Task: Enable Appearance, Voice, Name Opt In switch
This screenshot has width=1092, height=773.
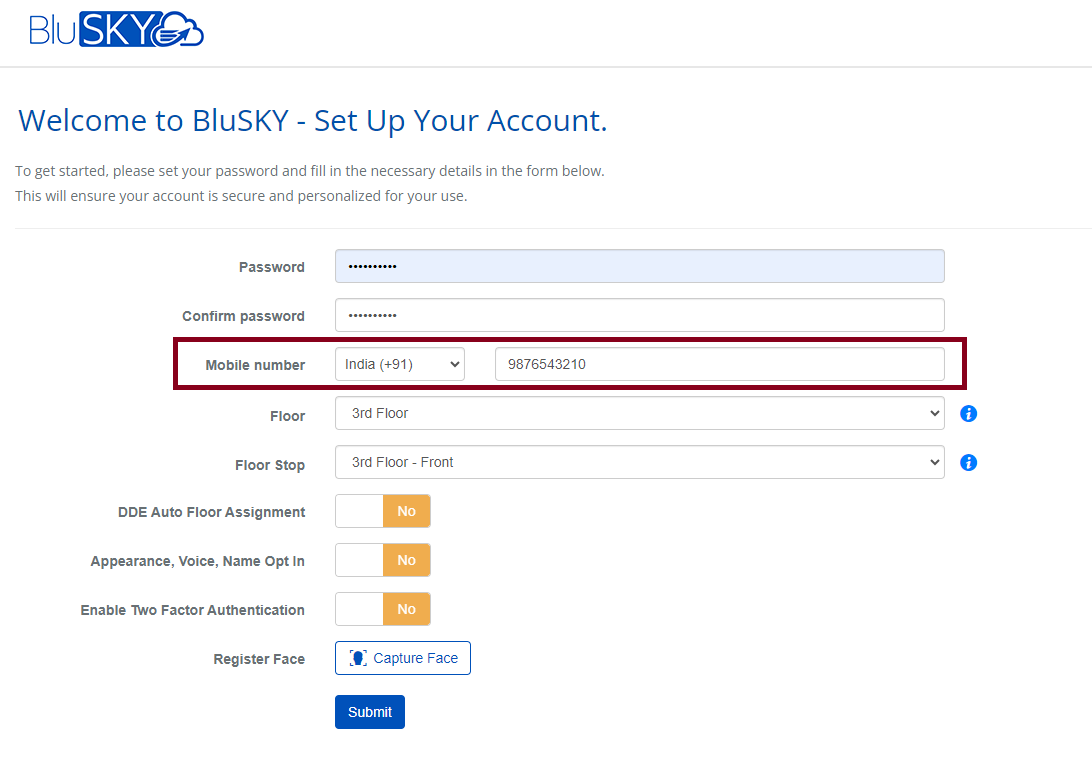Action: pos(382,560)
